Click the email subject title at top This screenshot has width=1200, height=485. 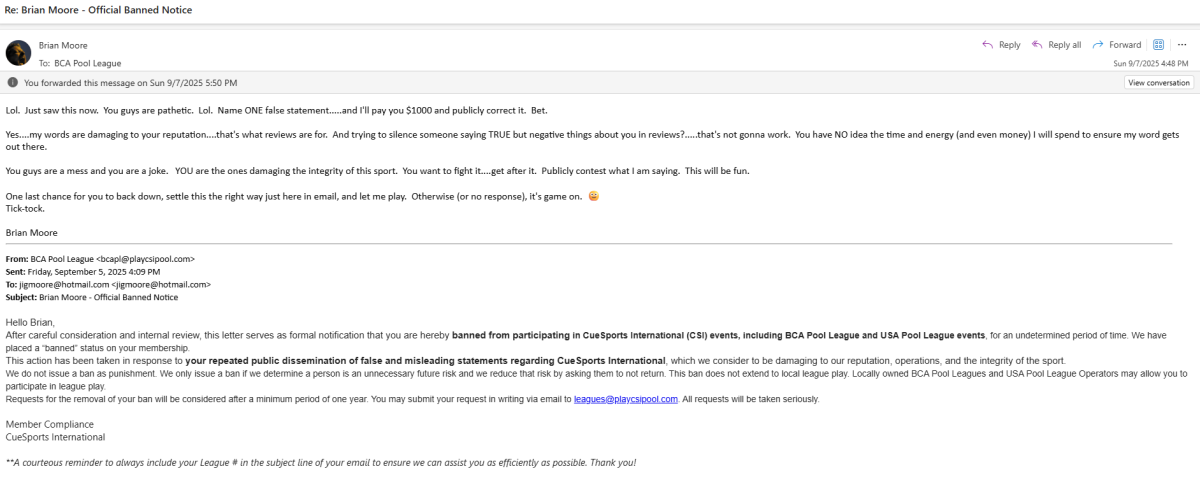click(98, 10)
